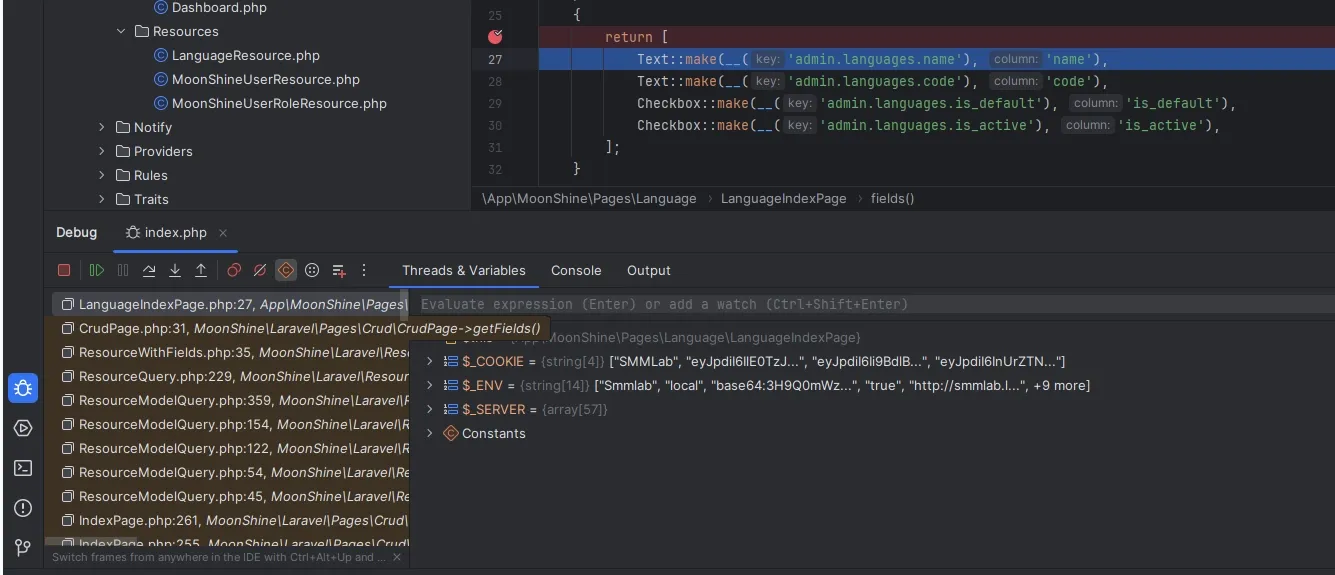This screenshot has width=1335, height=575.
Task: Step into the function
Action: pyautogui.click(x=175, y=270)
